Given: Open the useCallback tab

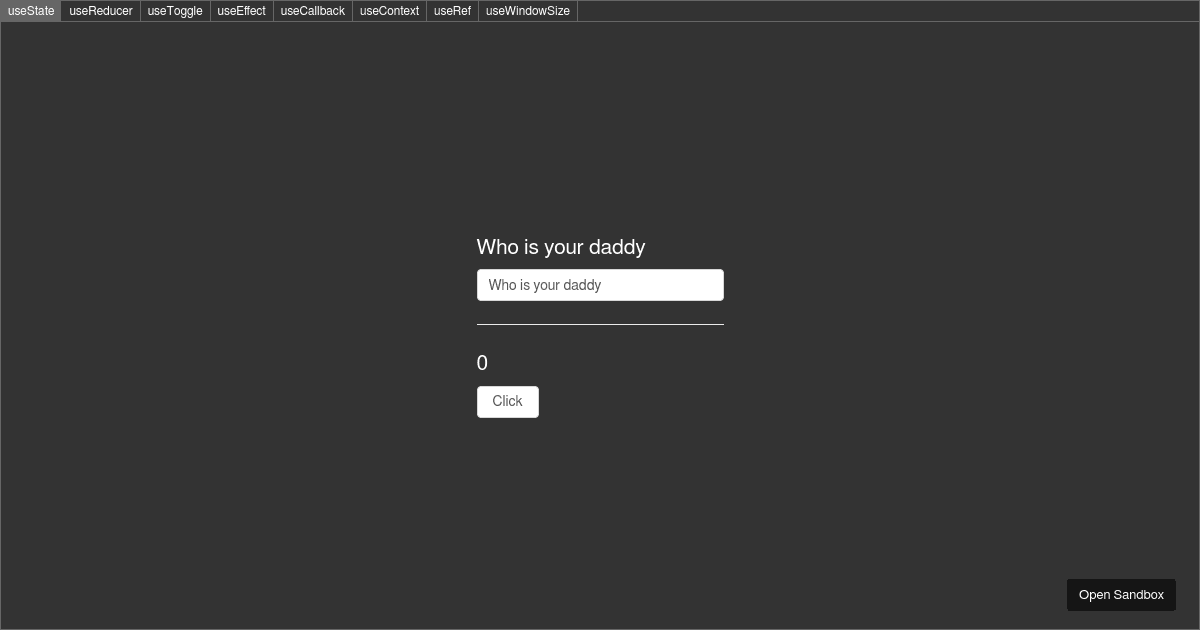Looking at the screenshot, I should pos(312,11).
